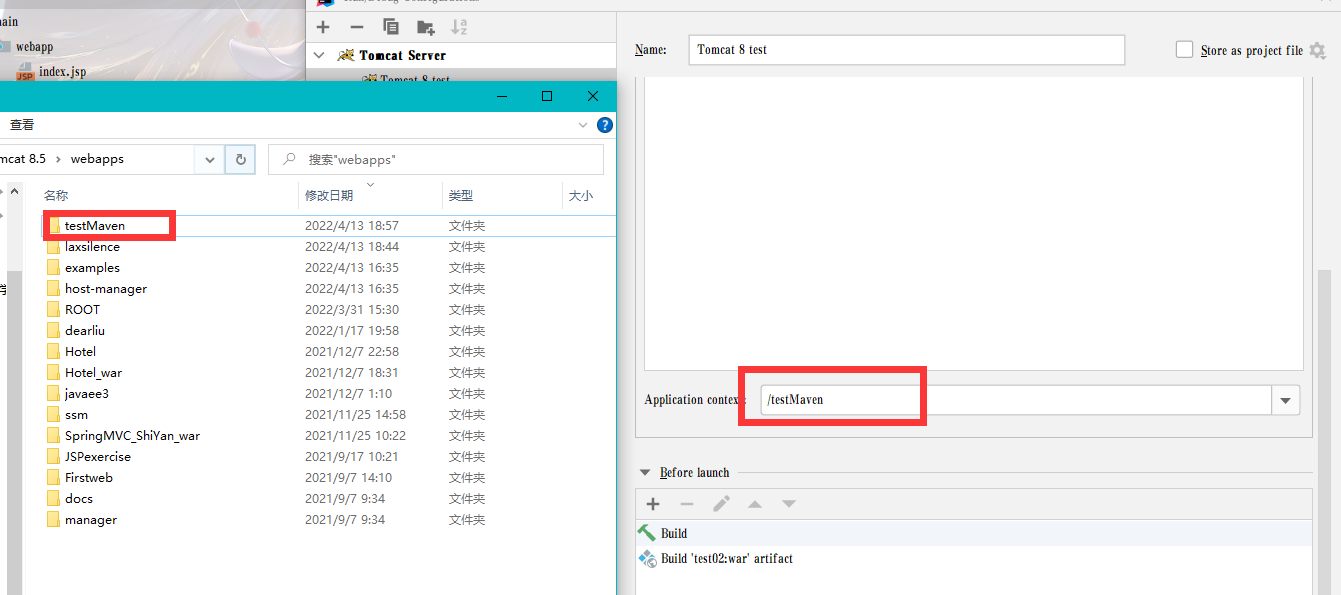
Task: Open the 查看 ribbon tab
Action: [22, 125]
